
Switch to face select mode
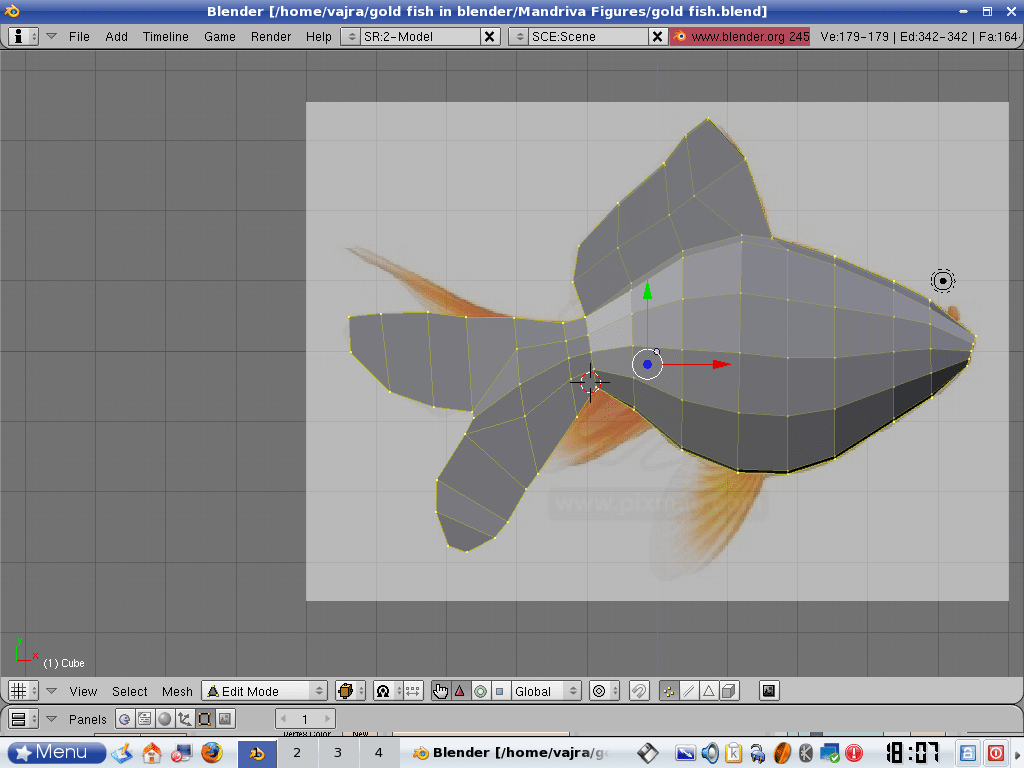click(x=708, y=691)
